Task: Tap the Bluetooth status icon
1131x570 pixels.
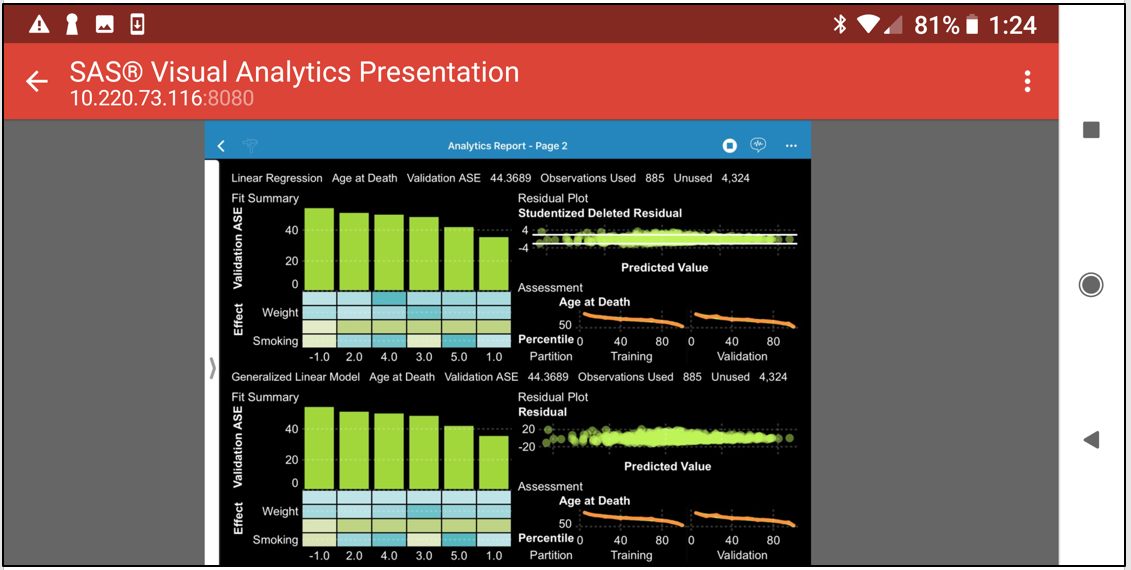Action: (840, 25)
